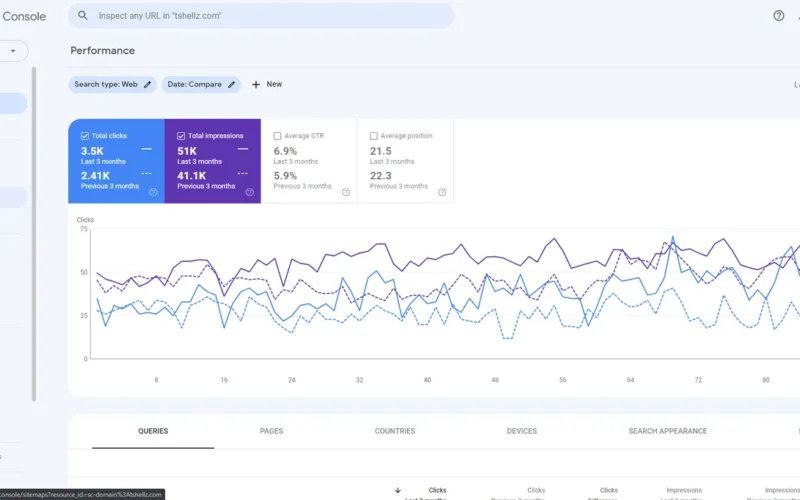Click the 80 label on chart x-axis
The width and height of the screenshot is (800, 500).
[x=766, y=380]
